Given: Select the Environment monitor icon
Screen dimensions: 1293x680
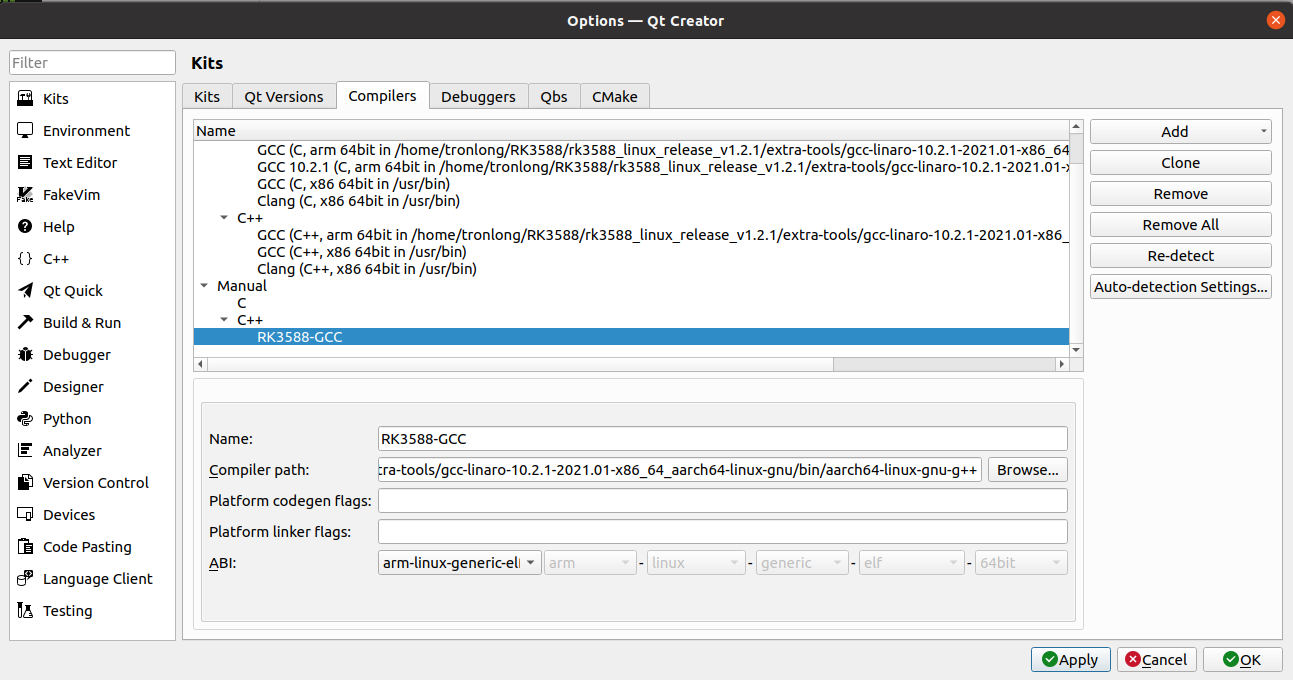Looking at the screenshot, I should [26, 131].
